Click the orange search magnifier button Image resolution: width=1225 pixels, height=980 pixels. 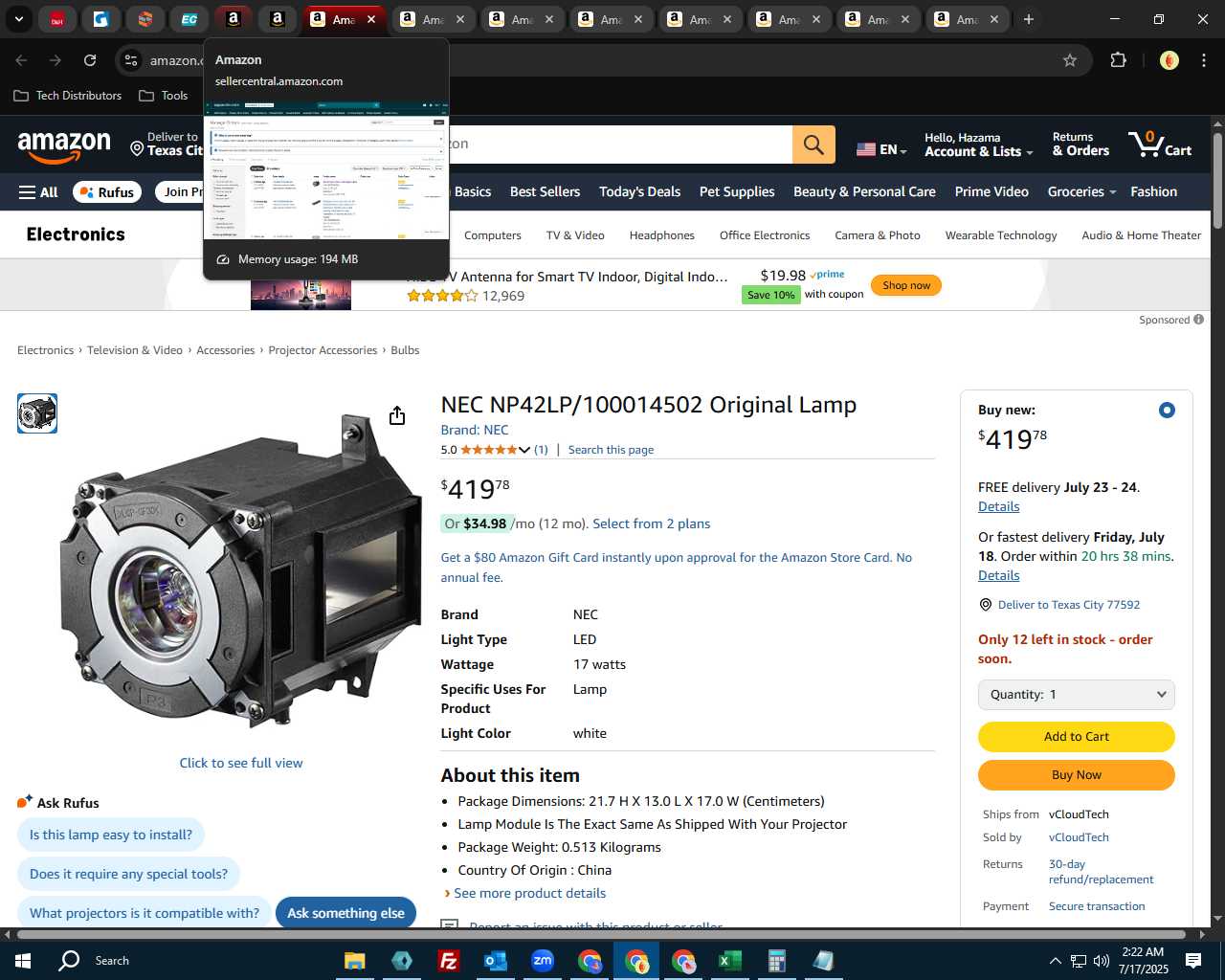point(813,145)
